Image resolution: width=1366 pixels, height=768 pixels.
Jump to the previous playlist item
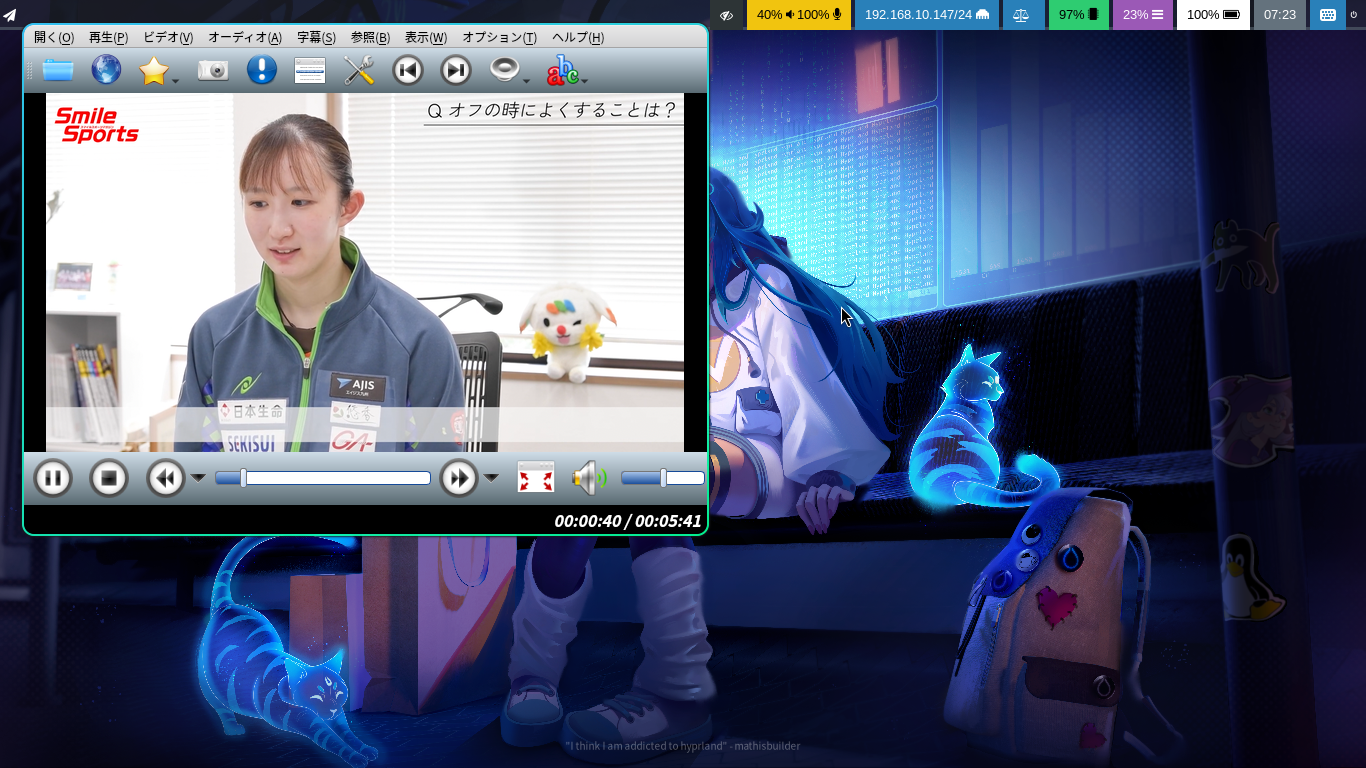407,70
